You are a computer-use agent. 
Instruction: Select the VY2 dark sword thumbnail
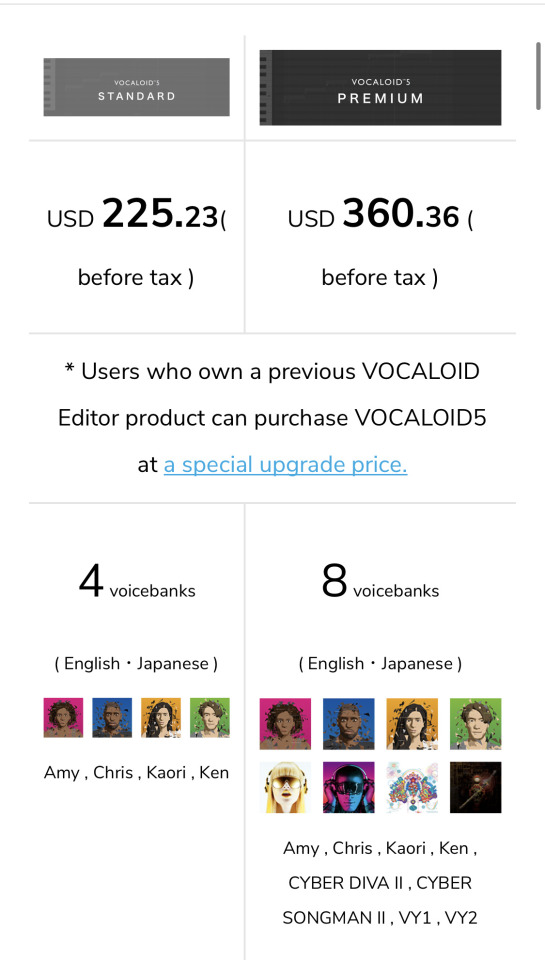476,787
